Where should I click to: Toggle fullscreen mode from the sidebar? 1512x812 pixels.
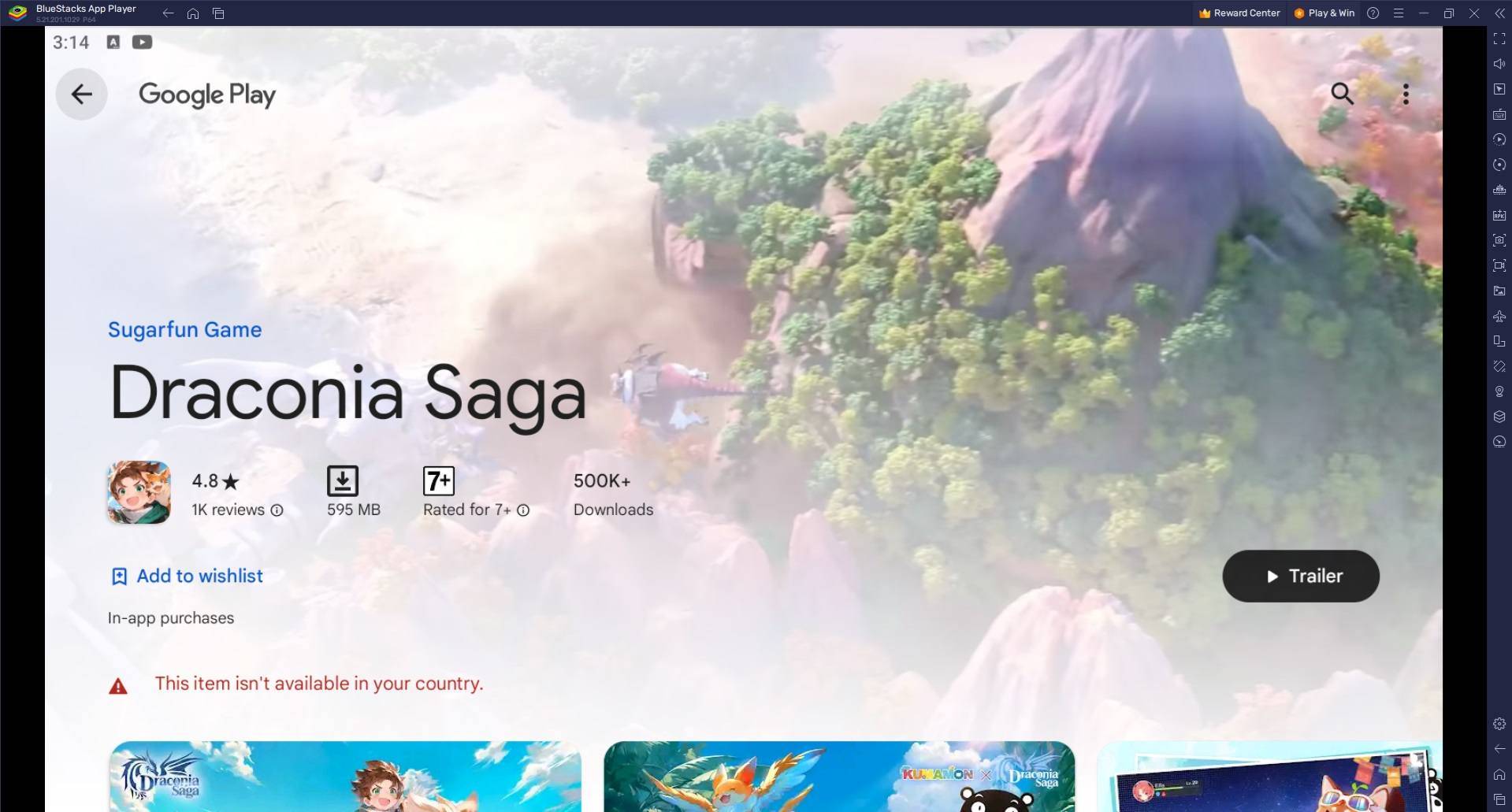click(1498, 39)
